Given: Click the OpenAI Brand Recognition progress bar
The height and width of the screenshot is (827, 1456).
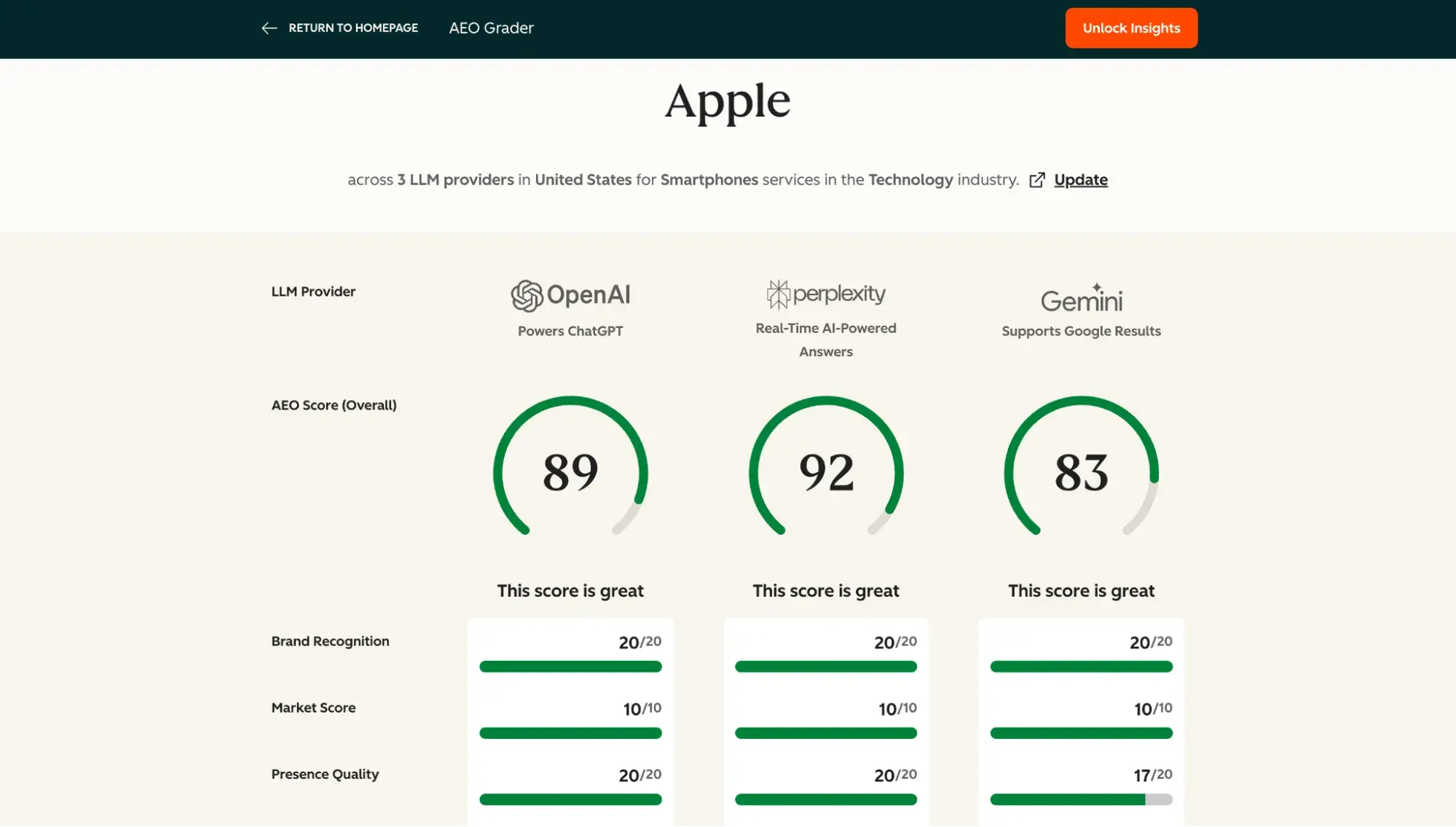Looking at the screenshot, I should (x=570, y=667).
